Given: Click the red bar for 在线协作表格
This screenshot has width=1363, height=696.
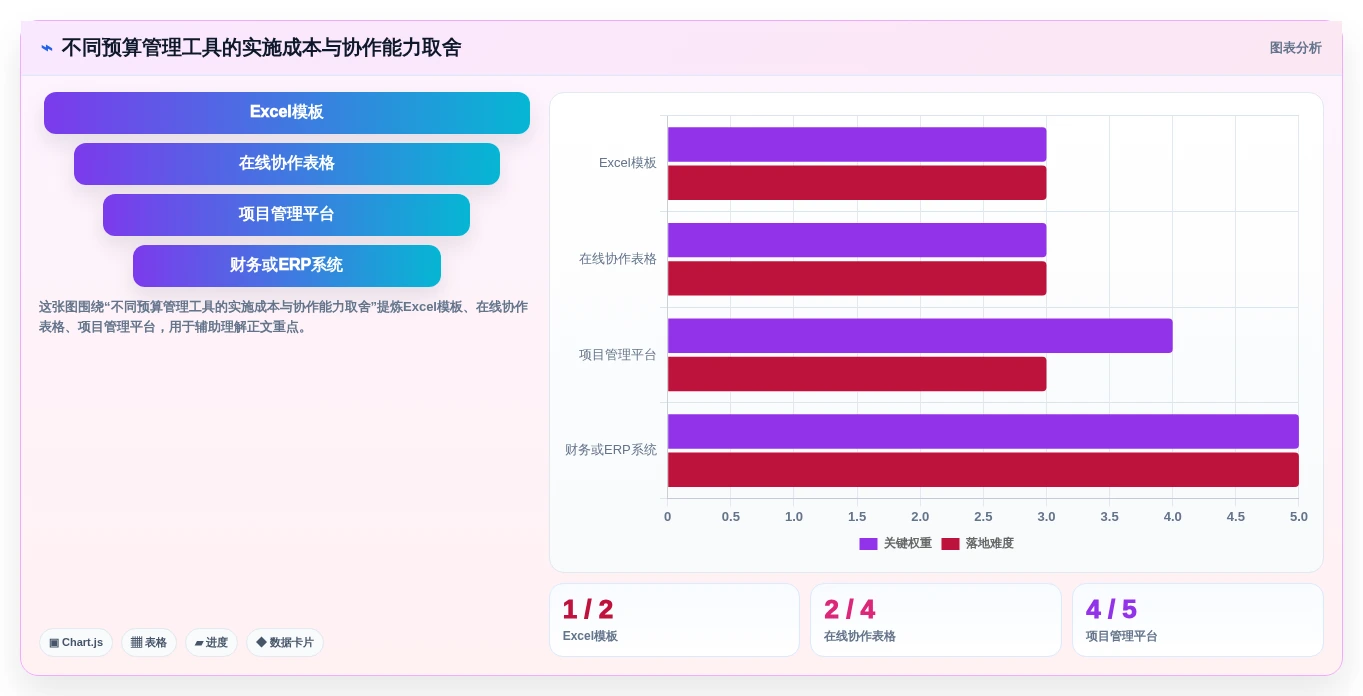Looking at the screenshot, I should (857, 278).
